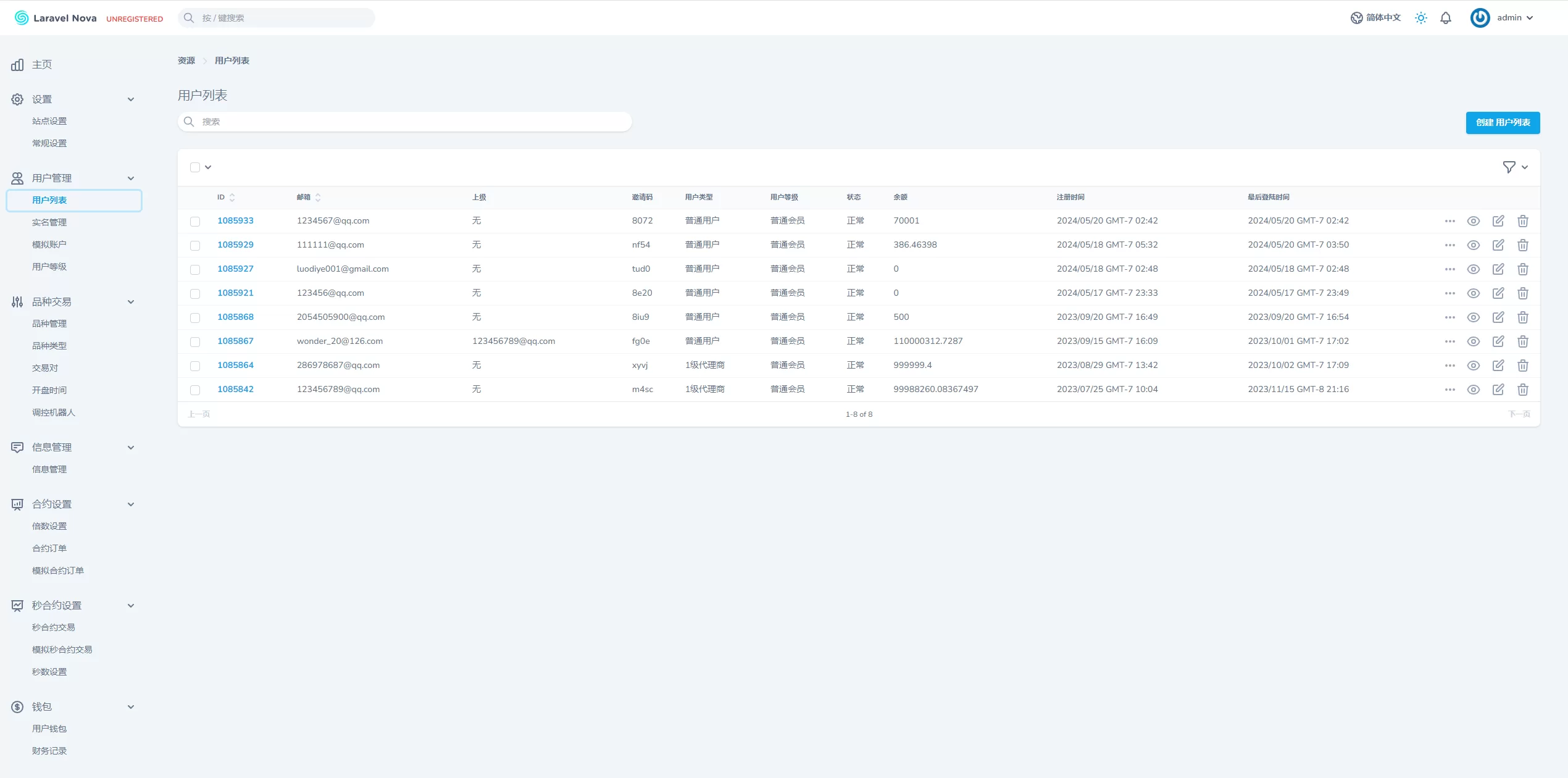The image size is (1568, 778).
Task: Open the notifications bell
Action: pos(1446,18)
